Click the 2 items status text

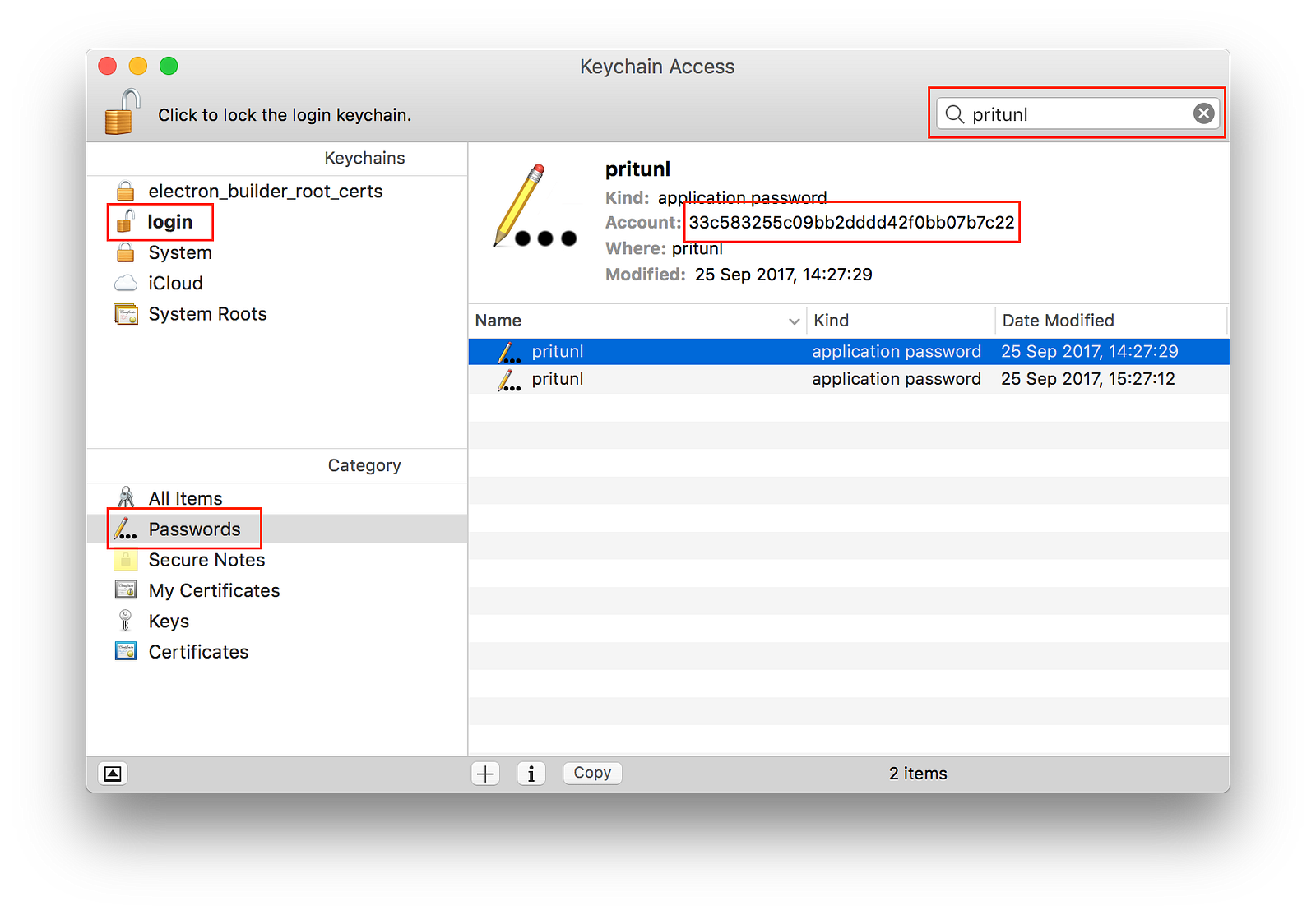(918, 774)
